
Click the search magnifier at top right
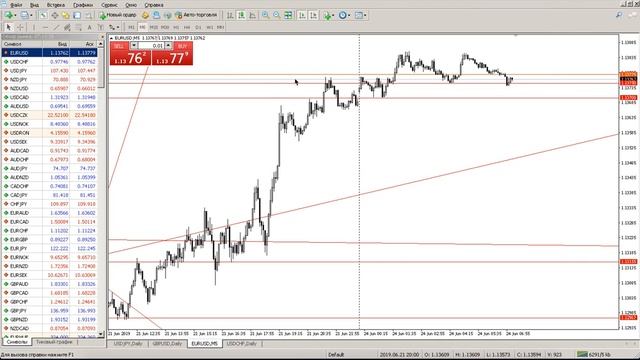[619, 15]
